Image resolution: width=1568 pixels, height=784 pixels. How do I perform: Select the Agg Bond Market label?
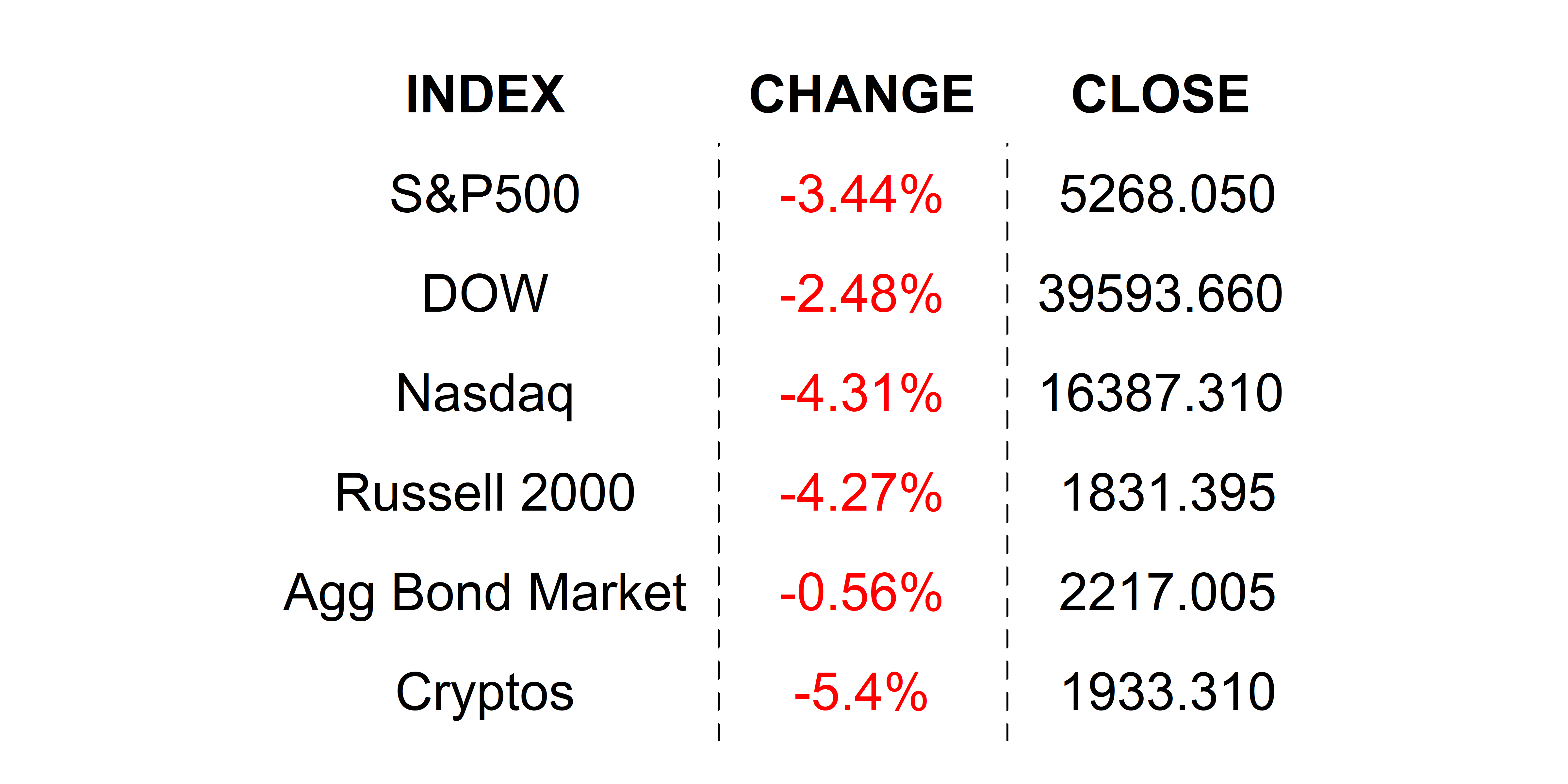pos(485,592)
